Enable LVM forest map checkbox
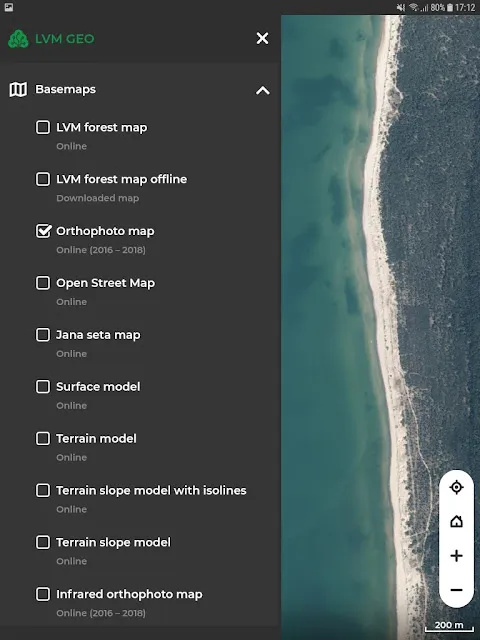Screen dimensions: 480x640 tap(43, 127)
